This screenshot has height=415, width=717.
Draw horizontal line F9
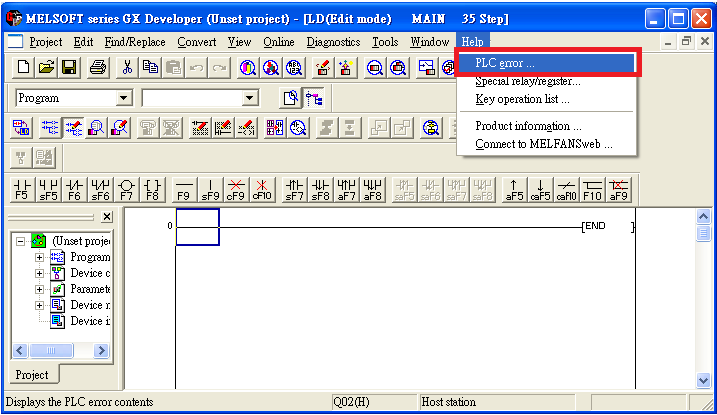tap(184, 190)
